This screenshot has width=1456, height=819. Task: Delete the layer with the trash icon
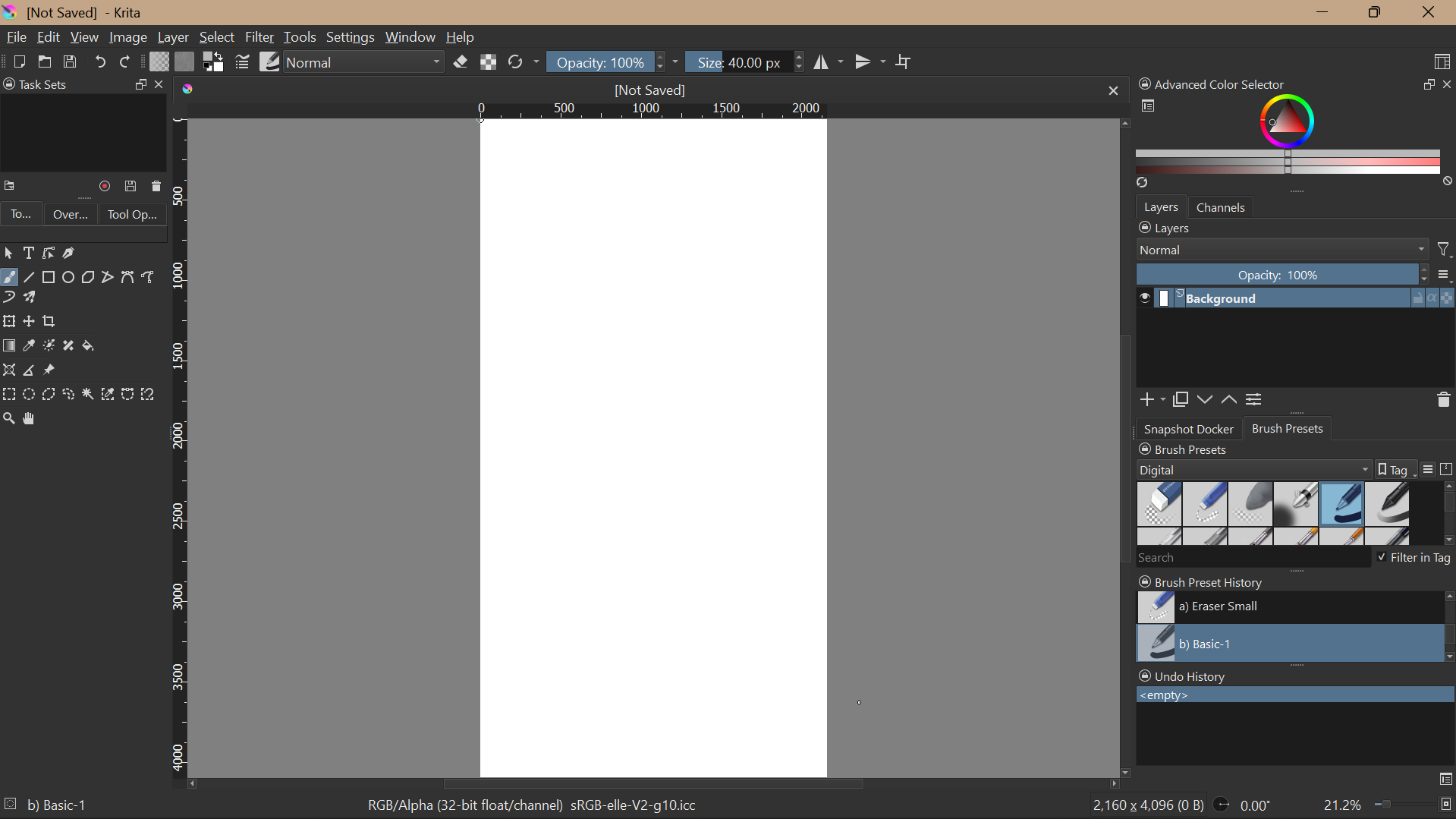coord(1442,400)
